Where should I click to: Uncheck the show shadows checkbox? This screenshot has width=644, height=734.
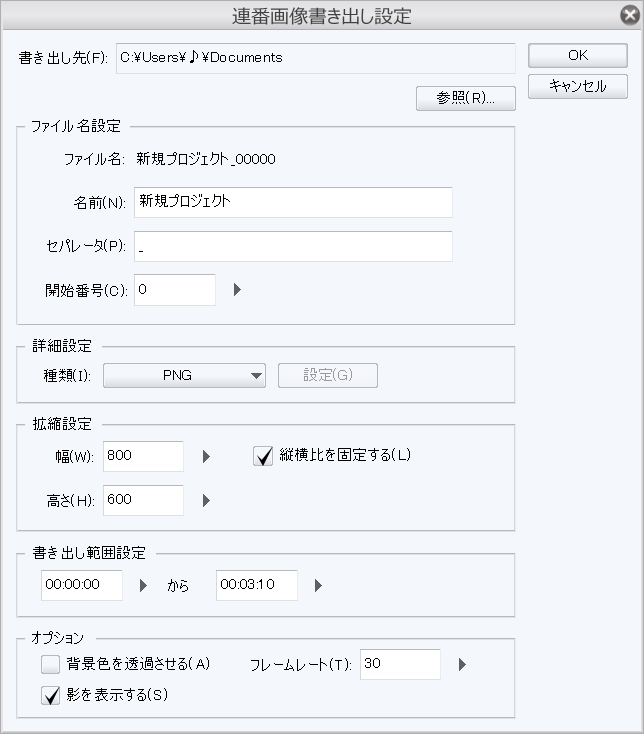pyautogui.click(x=51, y=696)
